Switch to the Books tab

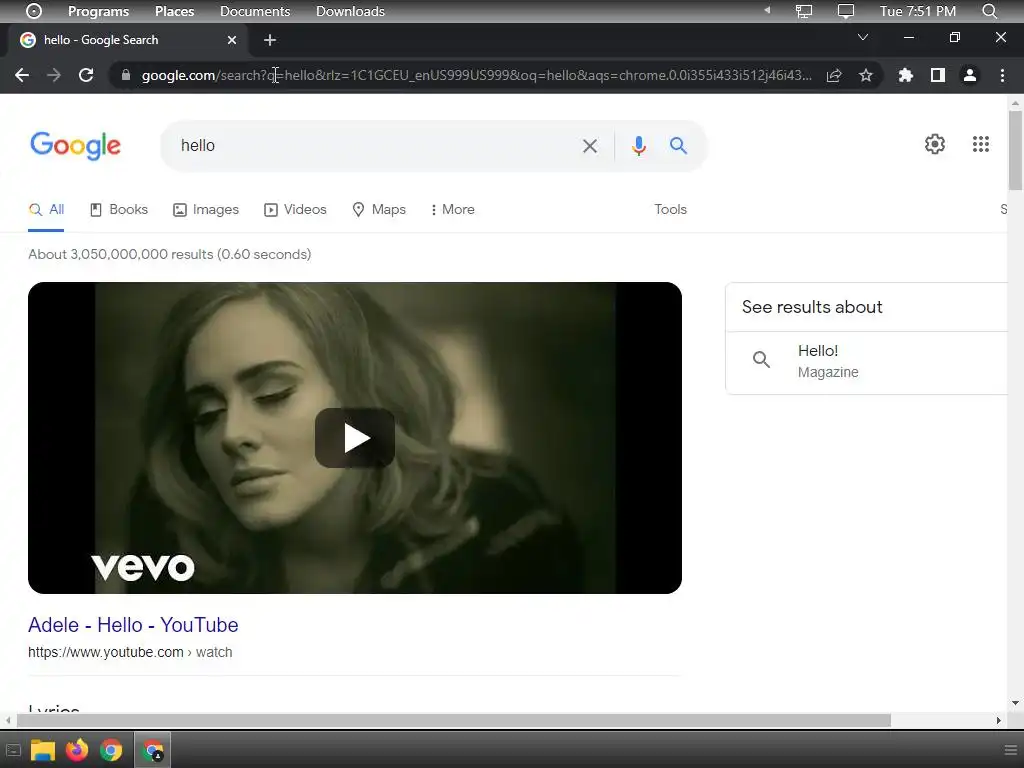point(119,210)
